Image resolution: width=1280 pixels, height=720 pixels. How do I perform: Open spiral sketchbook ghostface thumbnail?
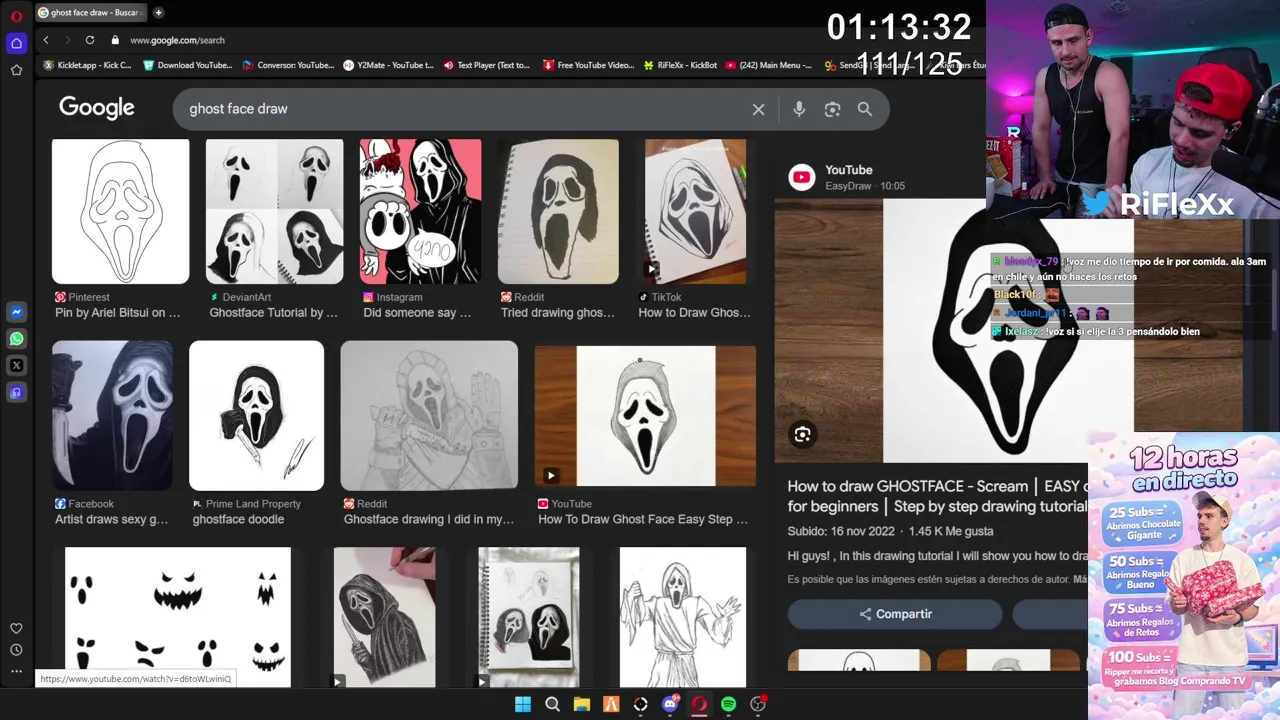(x=529, y=617)
